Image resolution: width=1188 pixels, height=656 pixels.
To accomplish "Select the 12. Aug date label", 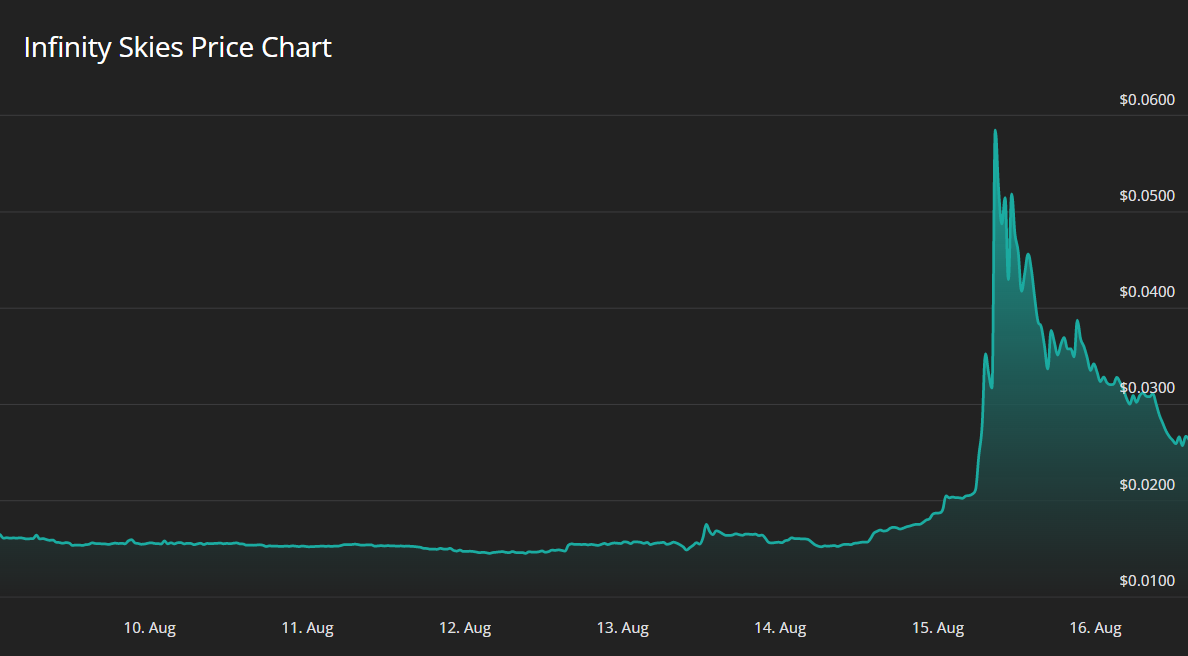I will pyautogui.click(x=465, y=628).
